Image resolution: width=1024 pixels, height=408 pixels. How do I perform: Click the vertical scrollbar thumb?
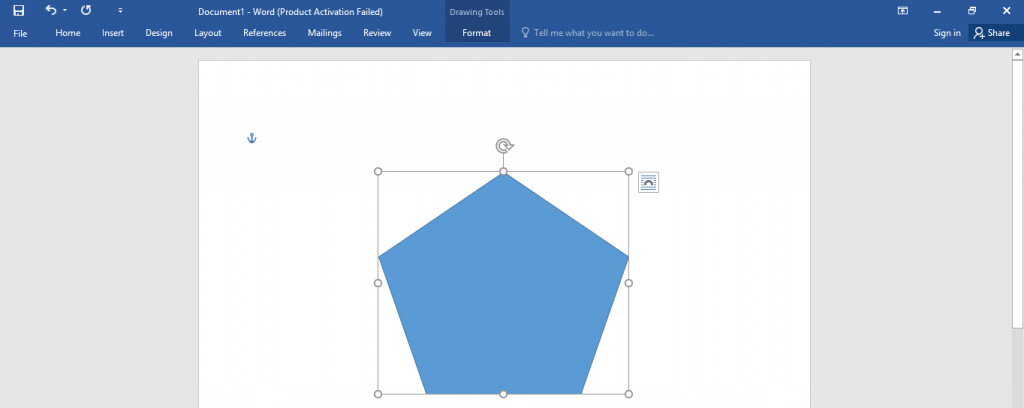point(1017,195)
